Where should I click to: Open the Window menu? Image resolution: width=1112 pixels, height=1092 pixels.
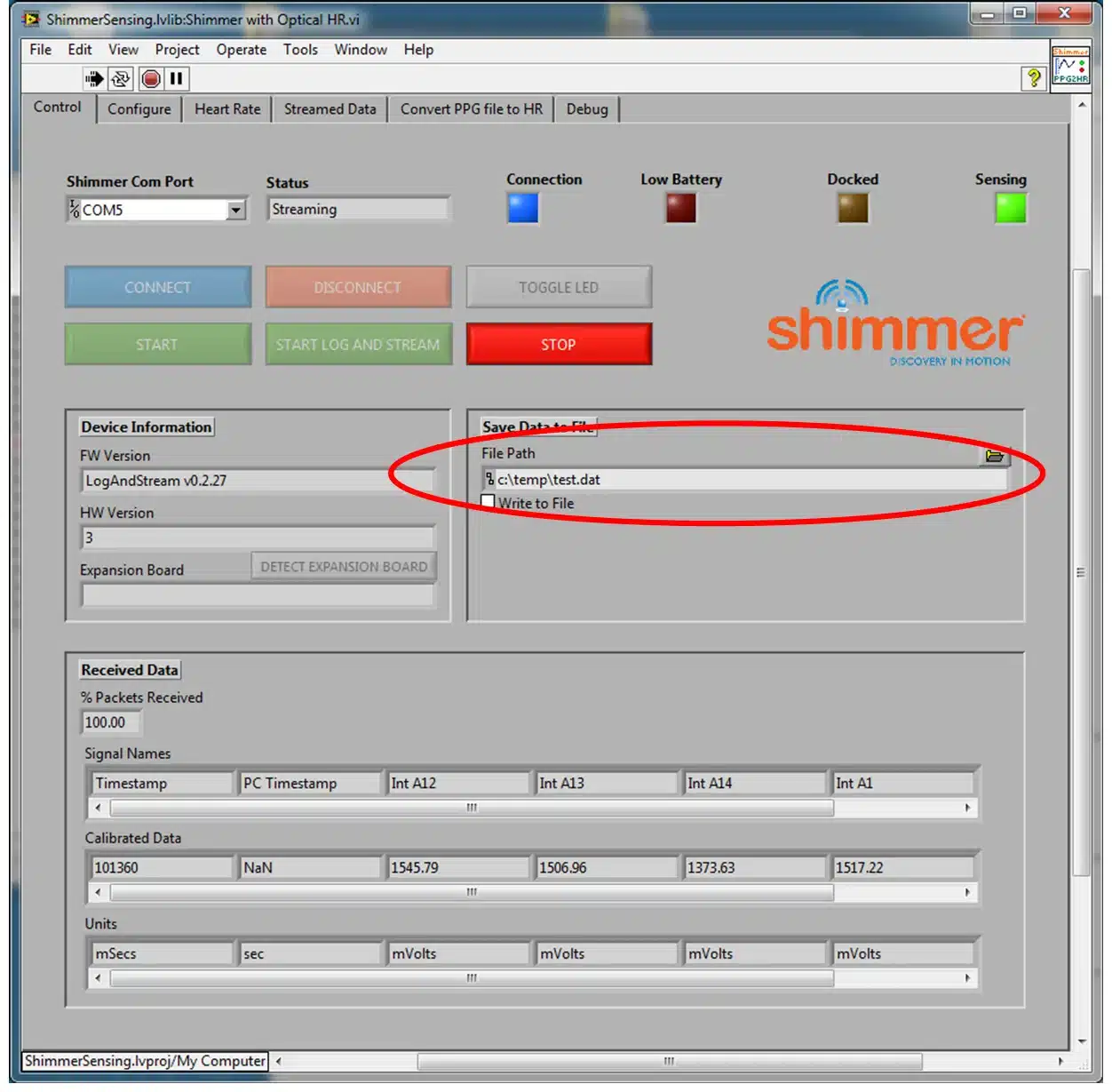click(x=361, y=50)
